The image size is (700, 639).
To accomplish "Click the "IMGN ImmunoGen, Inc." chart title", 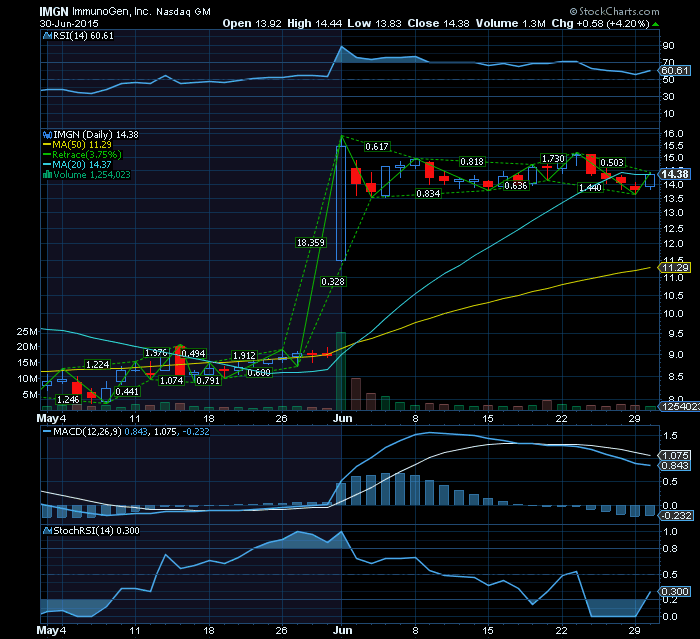I will (96, 12).
